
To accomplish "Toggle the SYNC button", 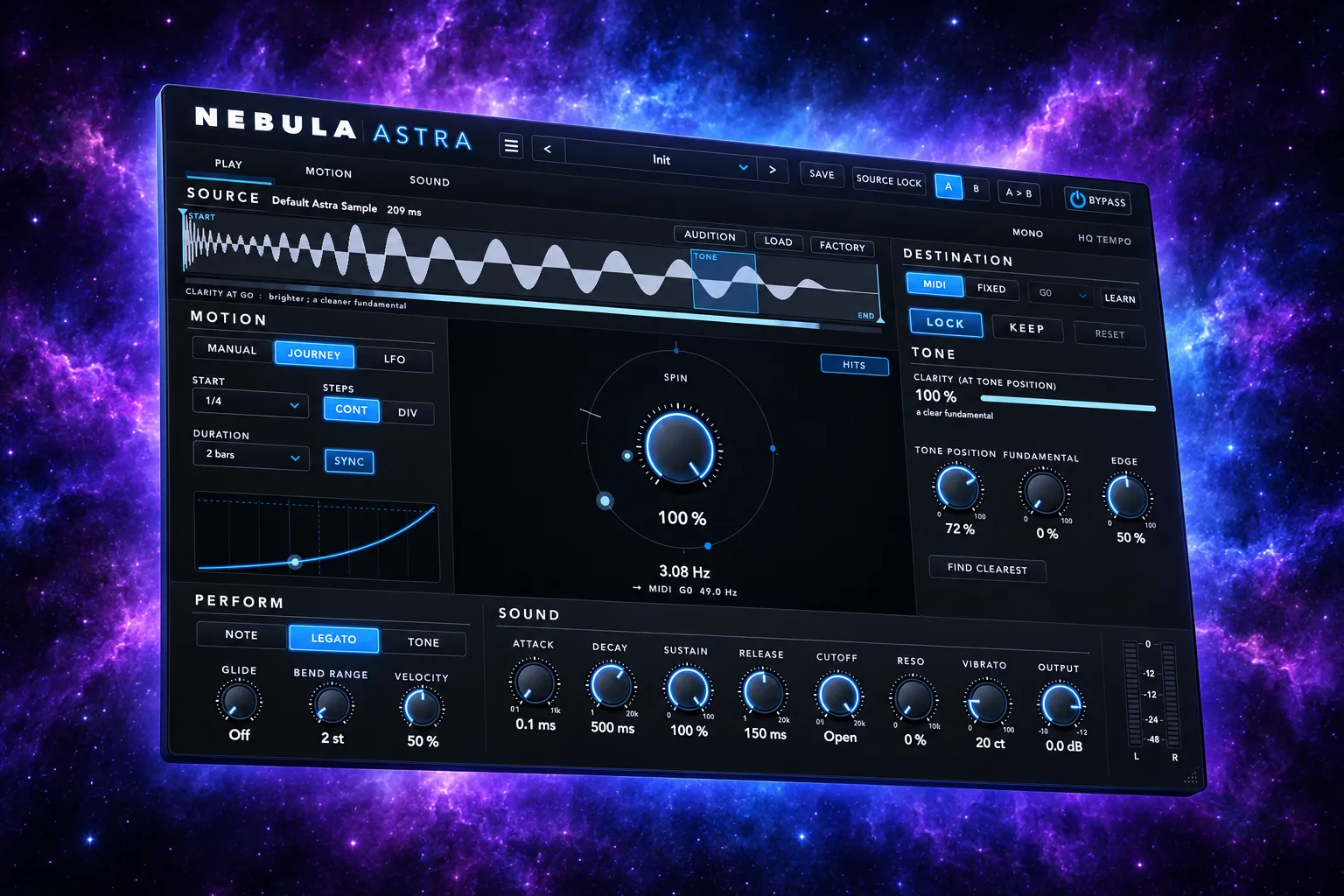I will (349, 461).
